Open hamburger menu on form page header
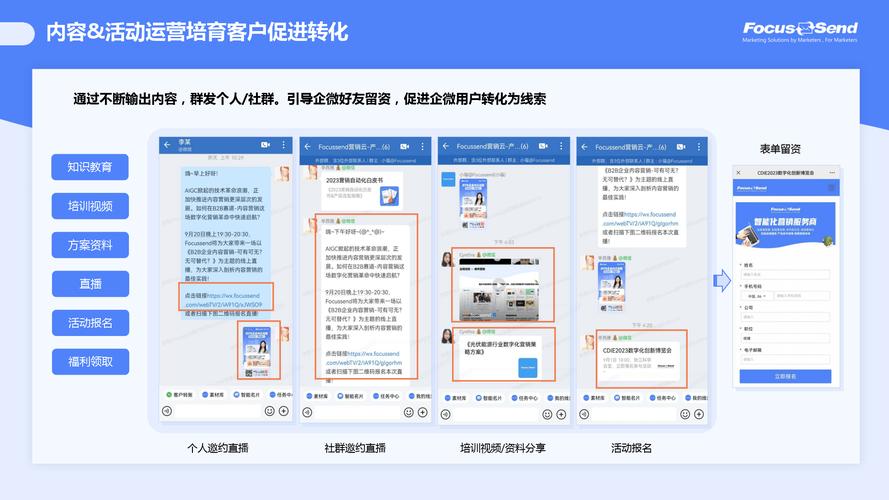 [831, 188]
